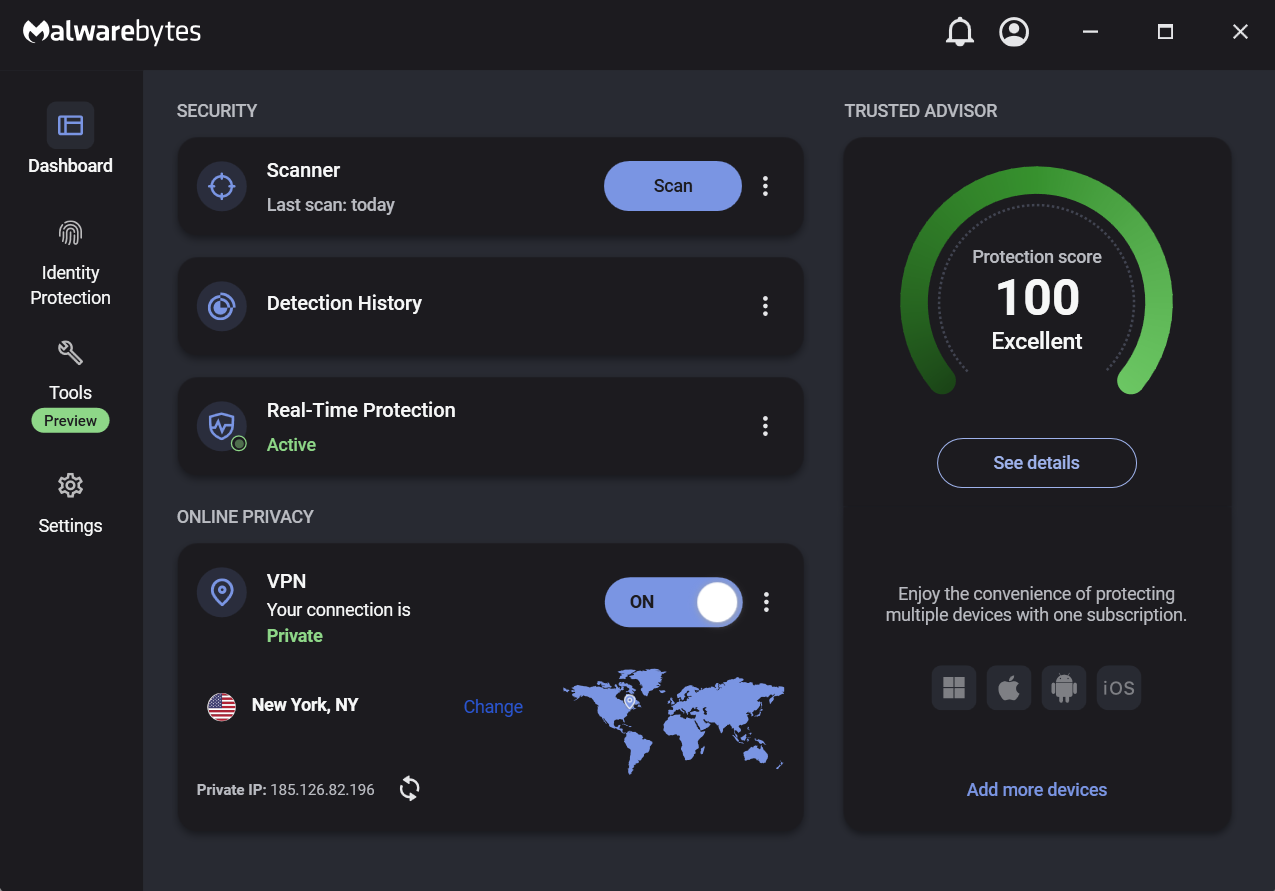Click the world map graphic
1275x891 pixels.
pyautogui.click(x=672, y=720)
